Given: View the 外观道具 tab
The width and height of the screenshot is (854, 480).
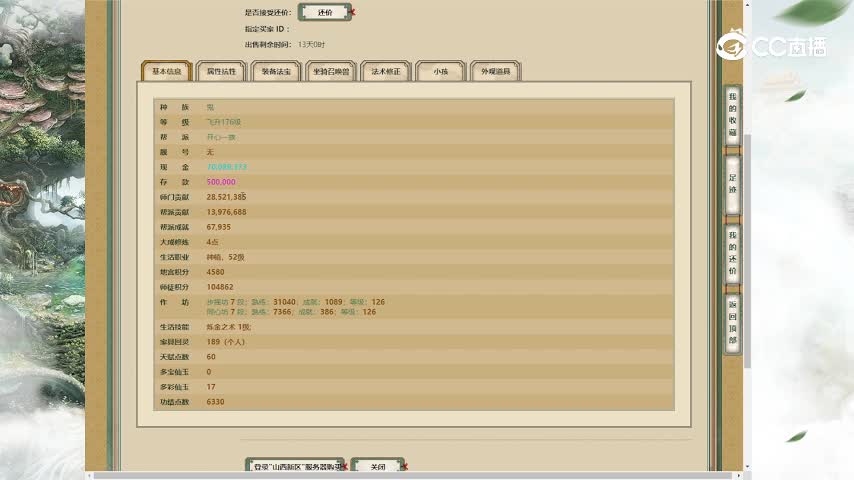Looking at the screenshot, I should [x=496, y=72].
